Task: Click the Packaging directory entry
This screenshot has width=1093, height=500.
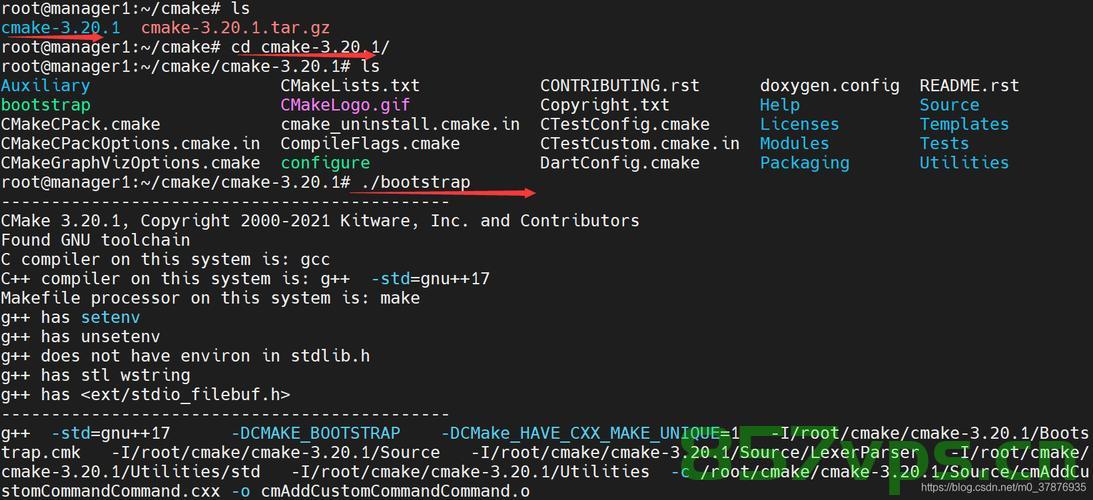Action: [x=804, y=162]
